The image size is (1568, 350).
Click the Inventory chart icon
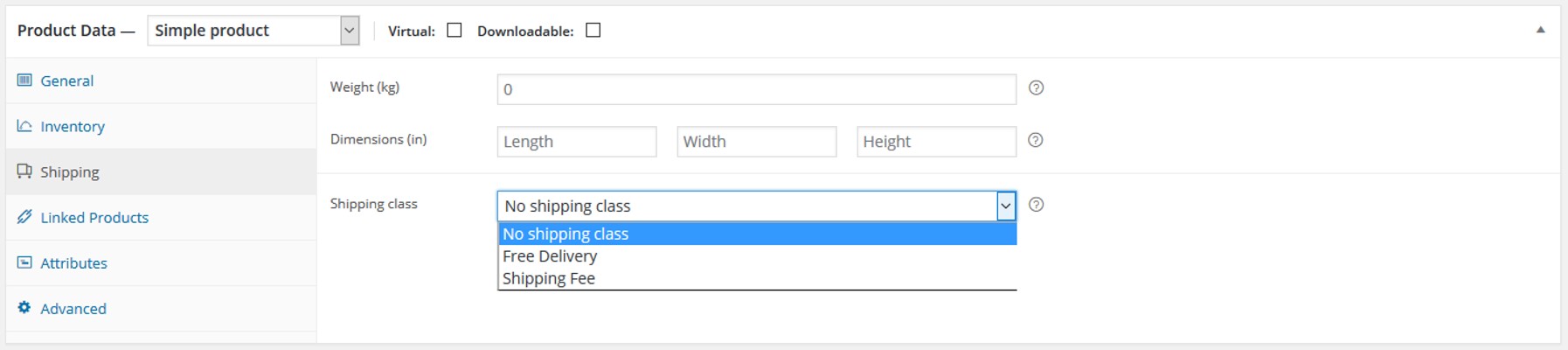point(24,126)
